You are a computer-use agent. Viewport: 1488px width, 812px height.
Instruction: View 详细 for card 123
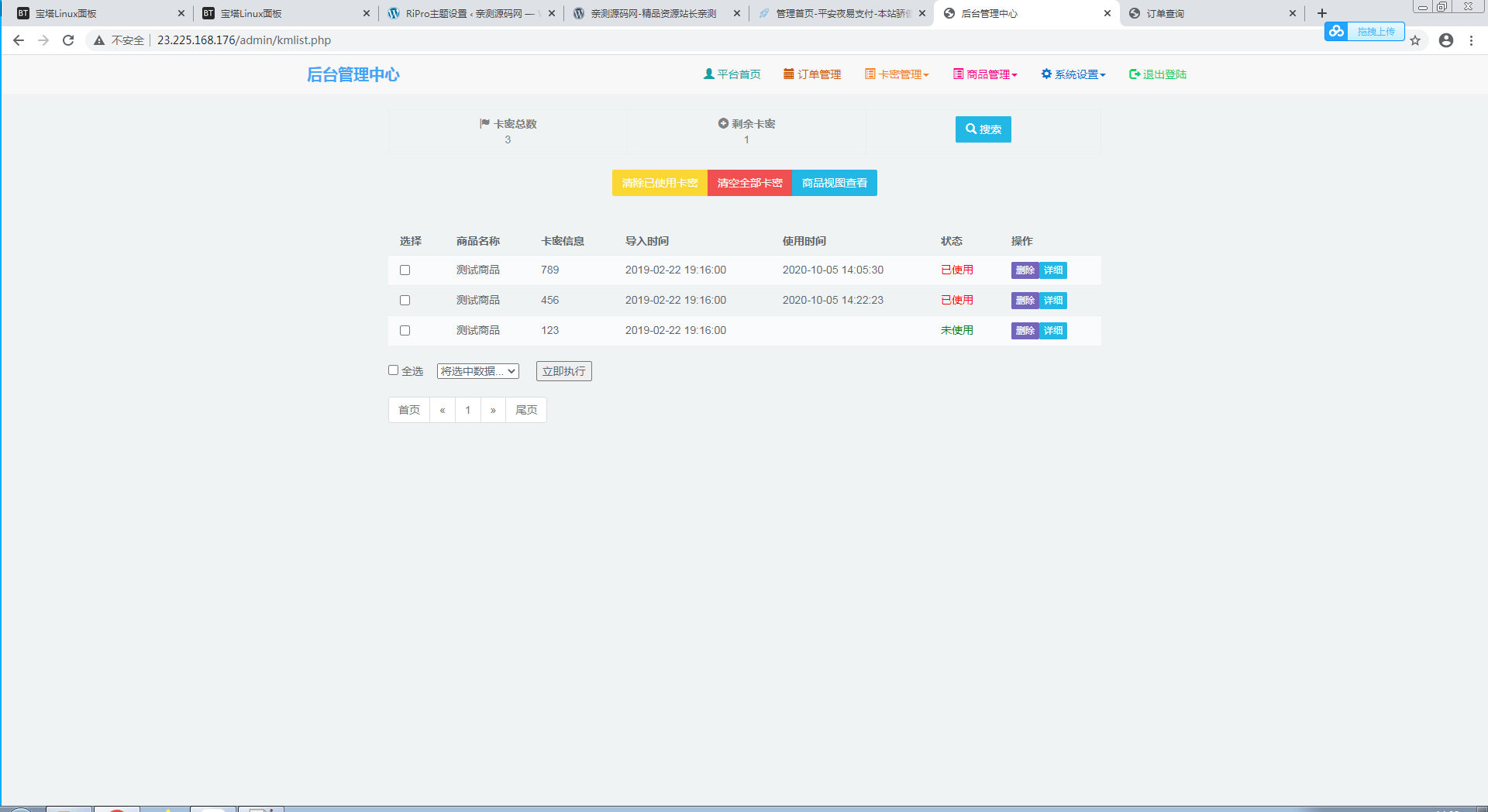tap(1053, 331)
